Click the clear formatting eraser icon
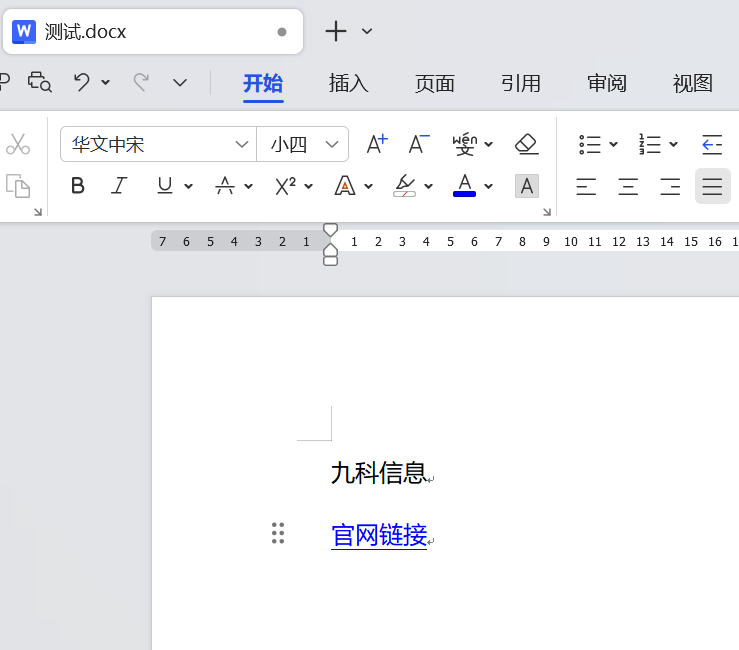 (526, 144)
